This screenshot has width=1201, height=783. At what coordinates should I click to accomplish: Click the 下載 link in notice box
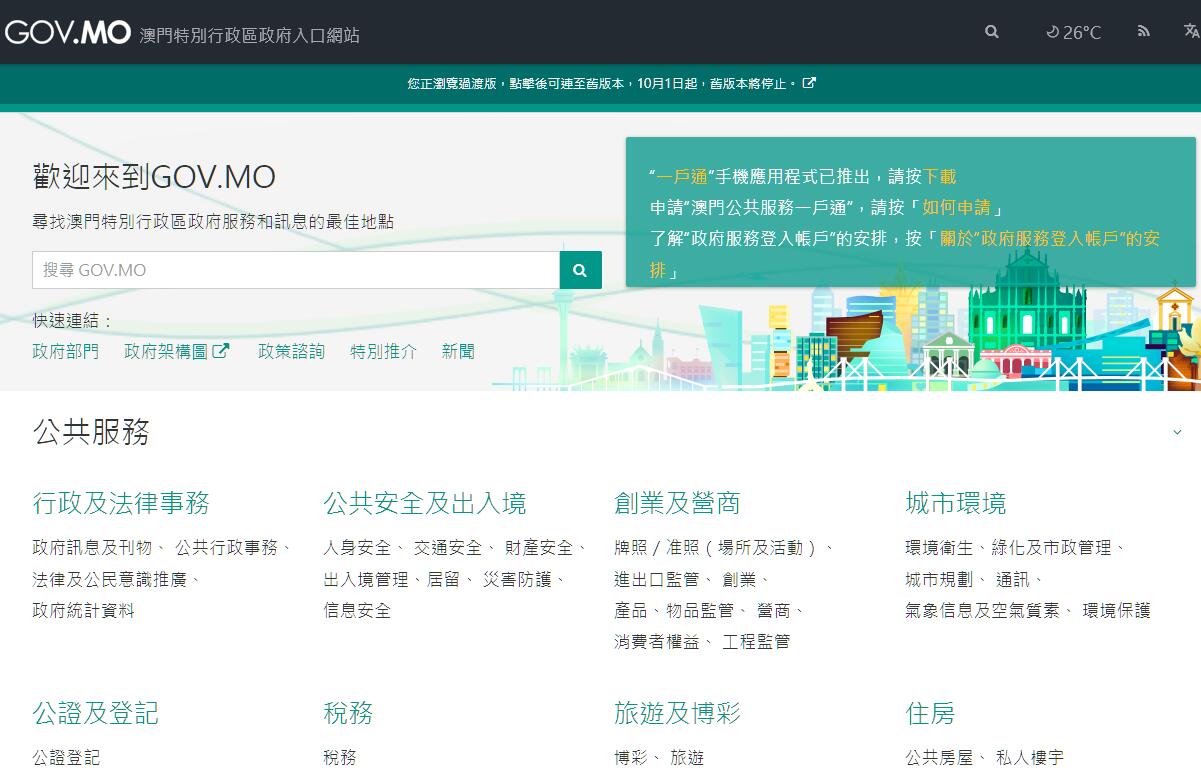point(939,176)
